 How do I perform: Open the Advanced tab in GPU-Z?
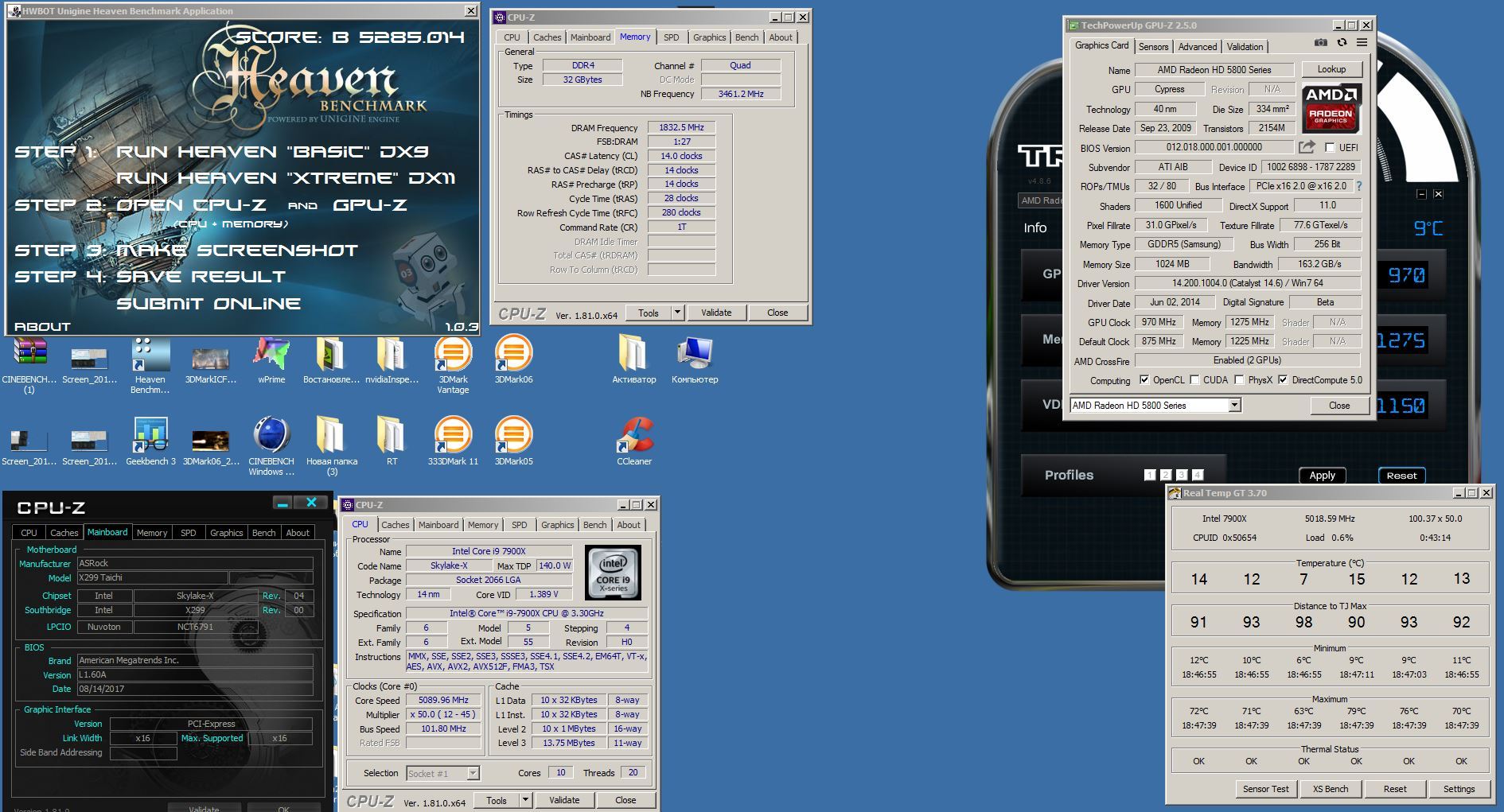pos(1197,47)
